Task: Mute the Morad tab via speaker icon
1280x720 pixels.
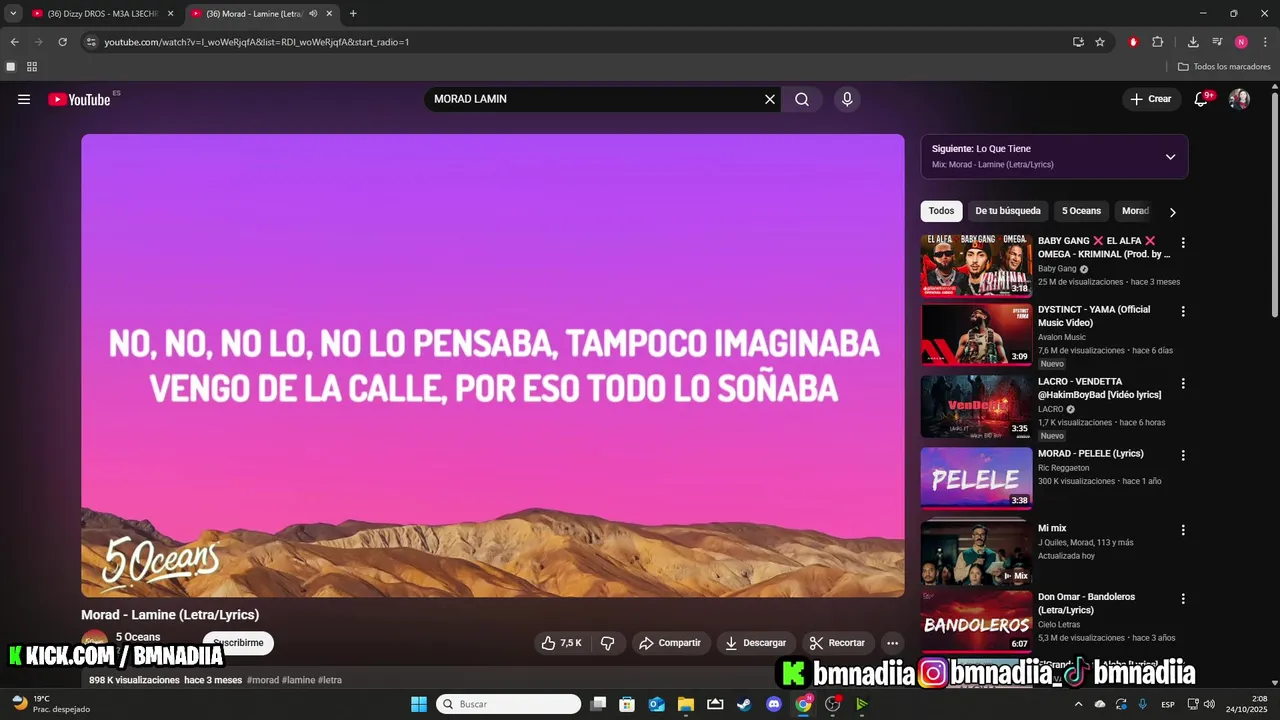Action: pyautogui.click(x=313, y=14)
